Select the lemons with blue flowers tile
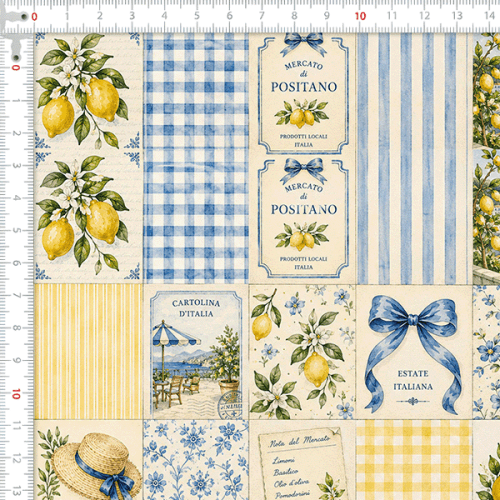This screenshot has width=500, height=500. (302, 352)
